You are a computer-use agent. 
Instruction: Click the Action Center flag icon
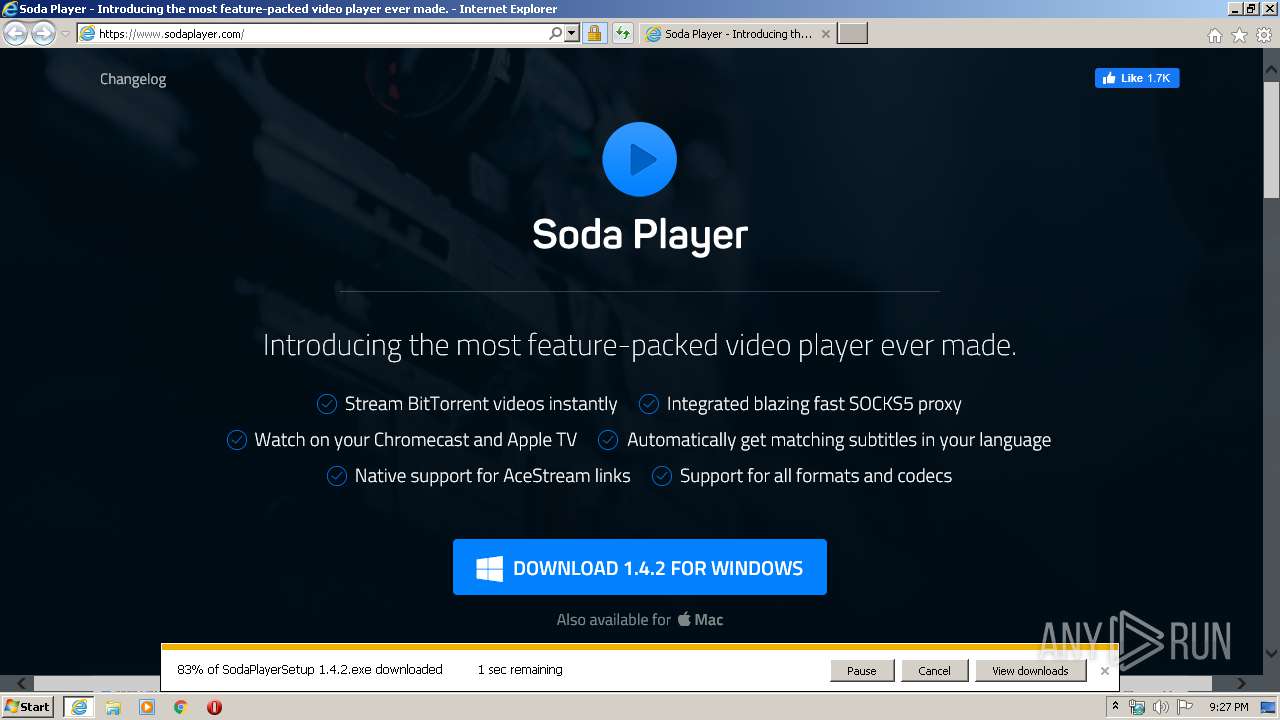pyautogui.click(x=1185, y=707)
